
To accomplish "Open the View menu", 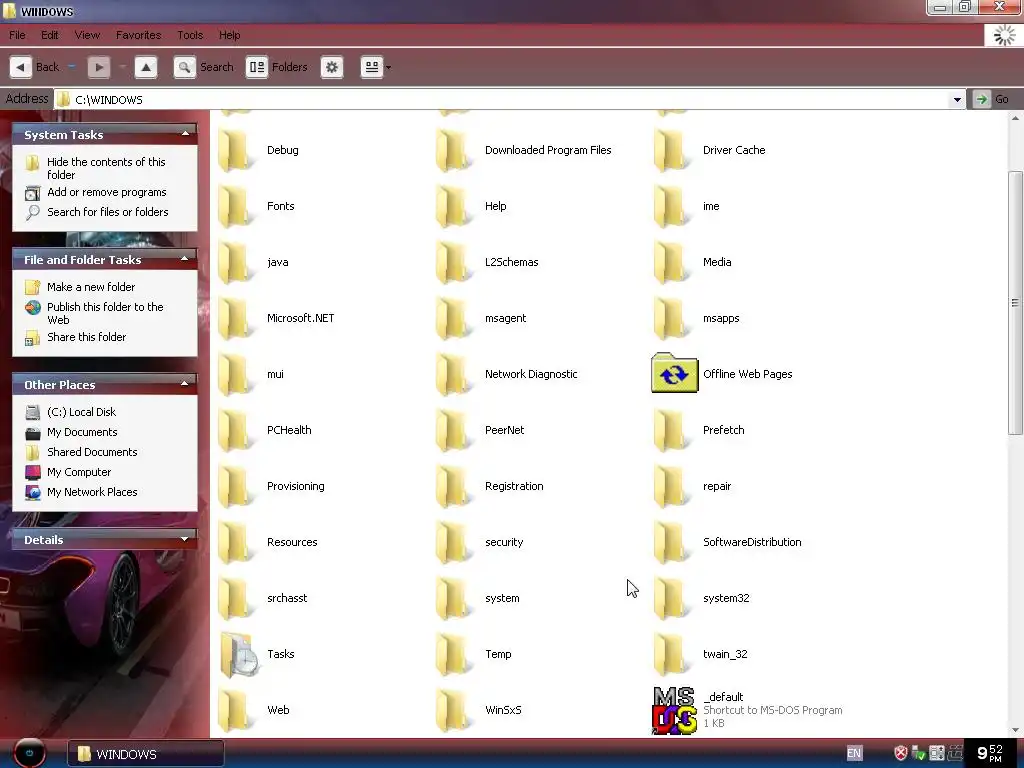I will click(x=87, y=35).
